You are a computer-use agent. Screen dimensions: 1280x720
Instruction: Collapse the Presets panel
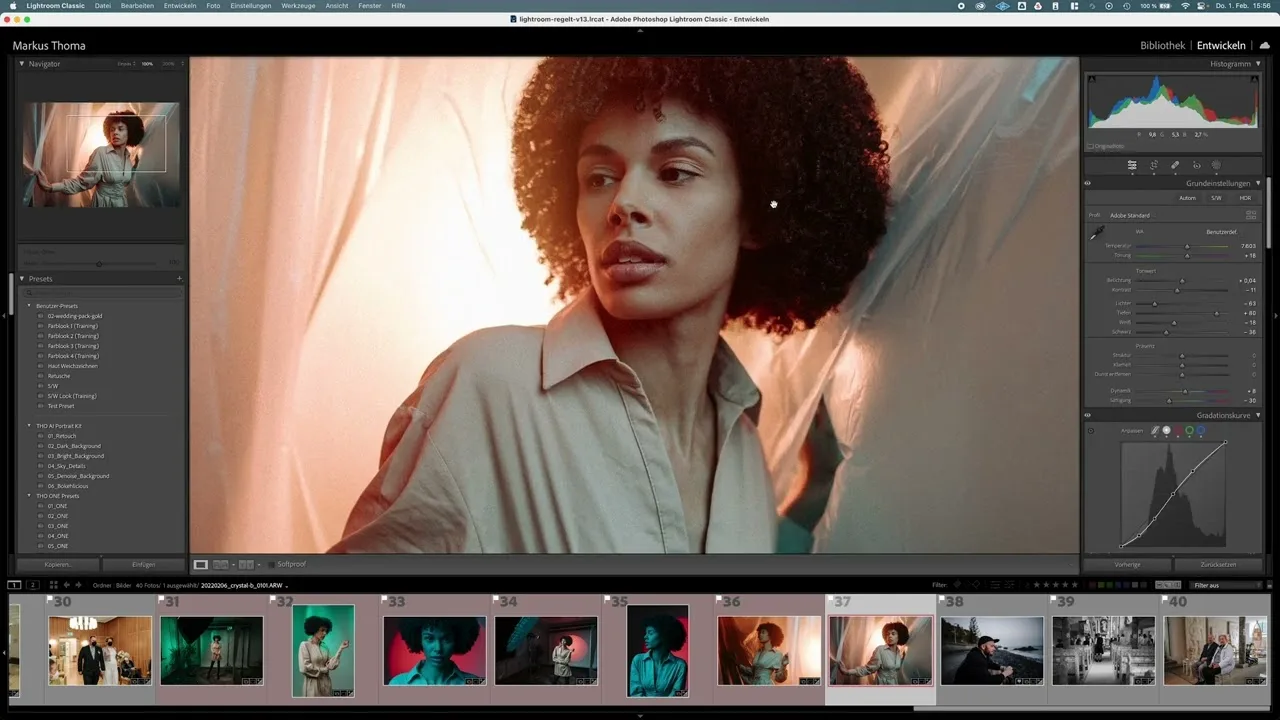click(22, 279)
